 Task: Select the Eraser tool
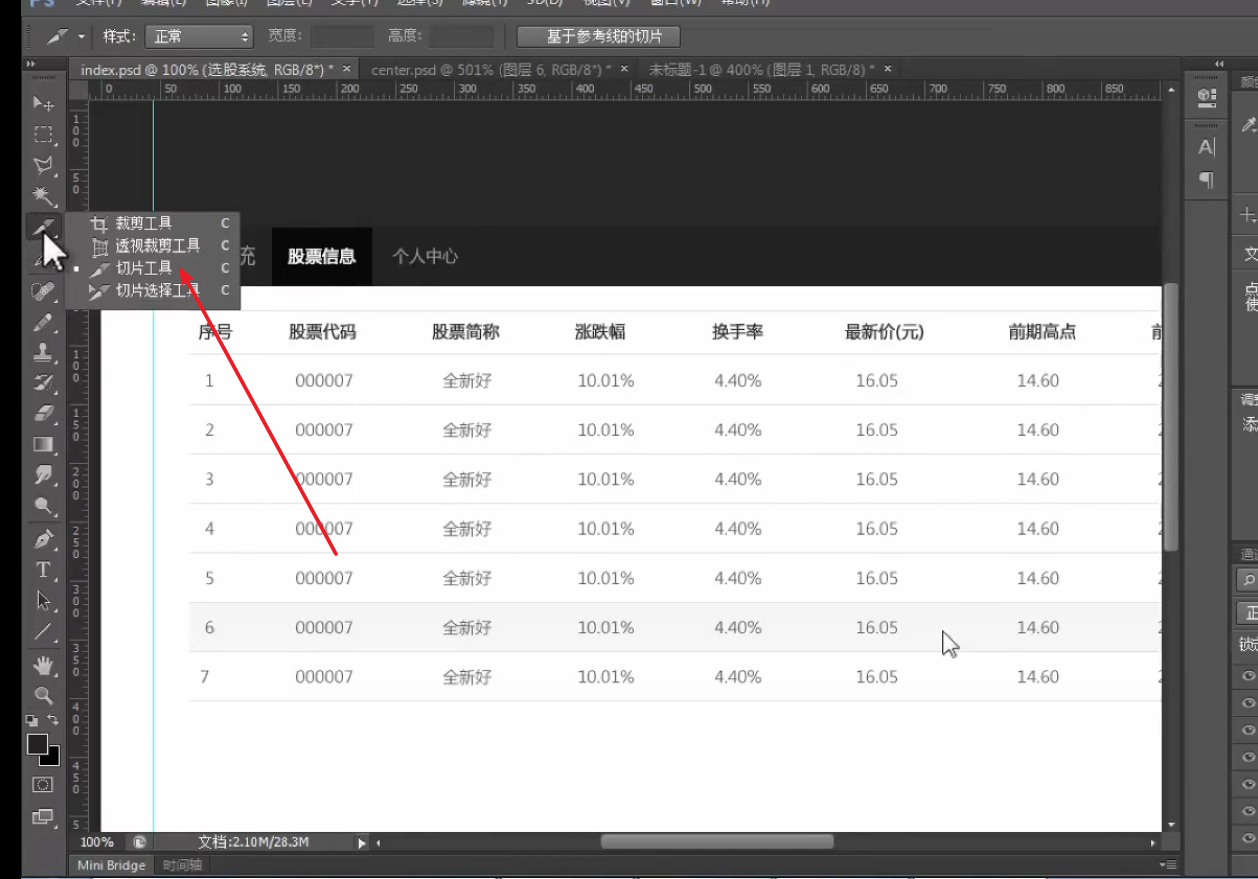pos(43,413)
